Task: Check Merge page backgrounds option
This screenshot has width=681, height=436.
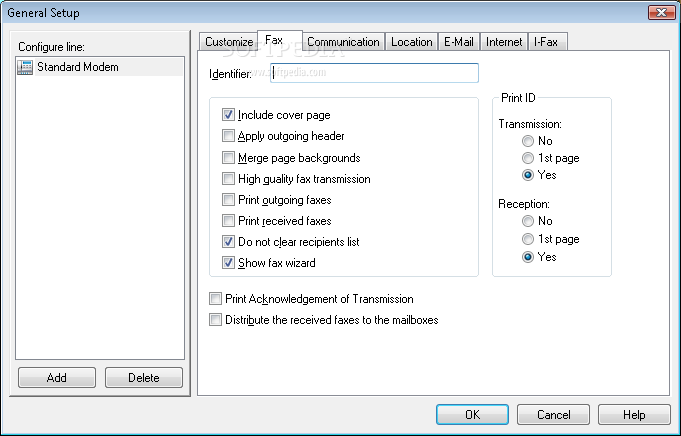Action: (x=228, y=157)
